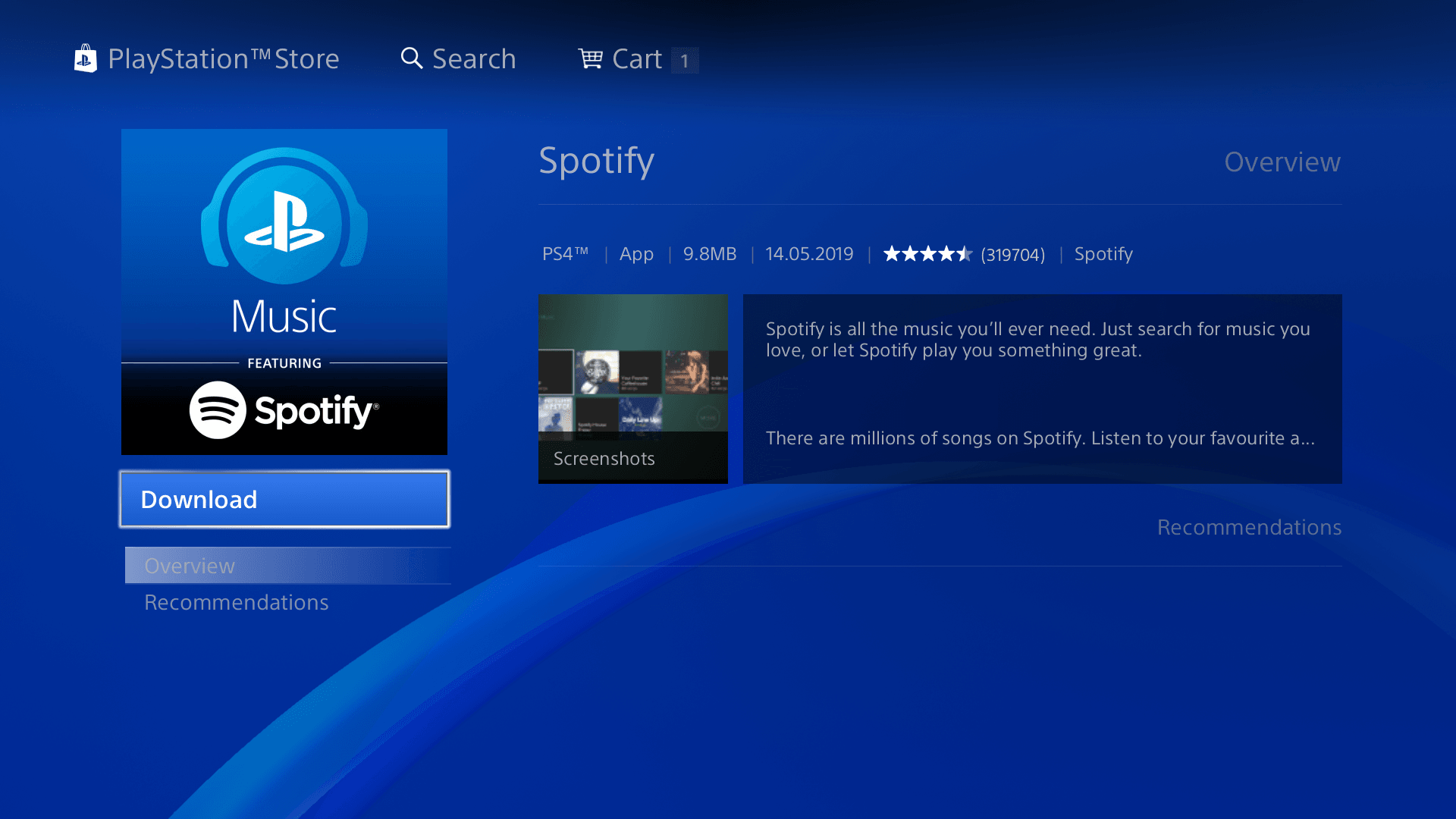Click the PS4™ platform label
Screen dimensions: 1456x819
click(x=565, y=254)
